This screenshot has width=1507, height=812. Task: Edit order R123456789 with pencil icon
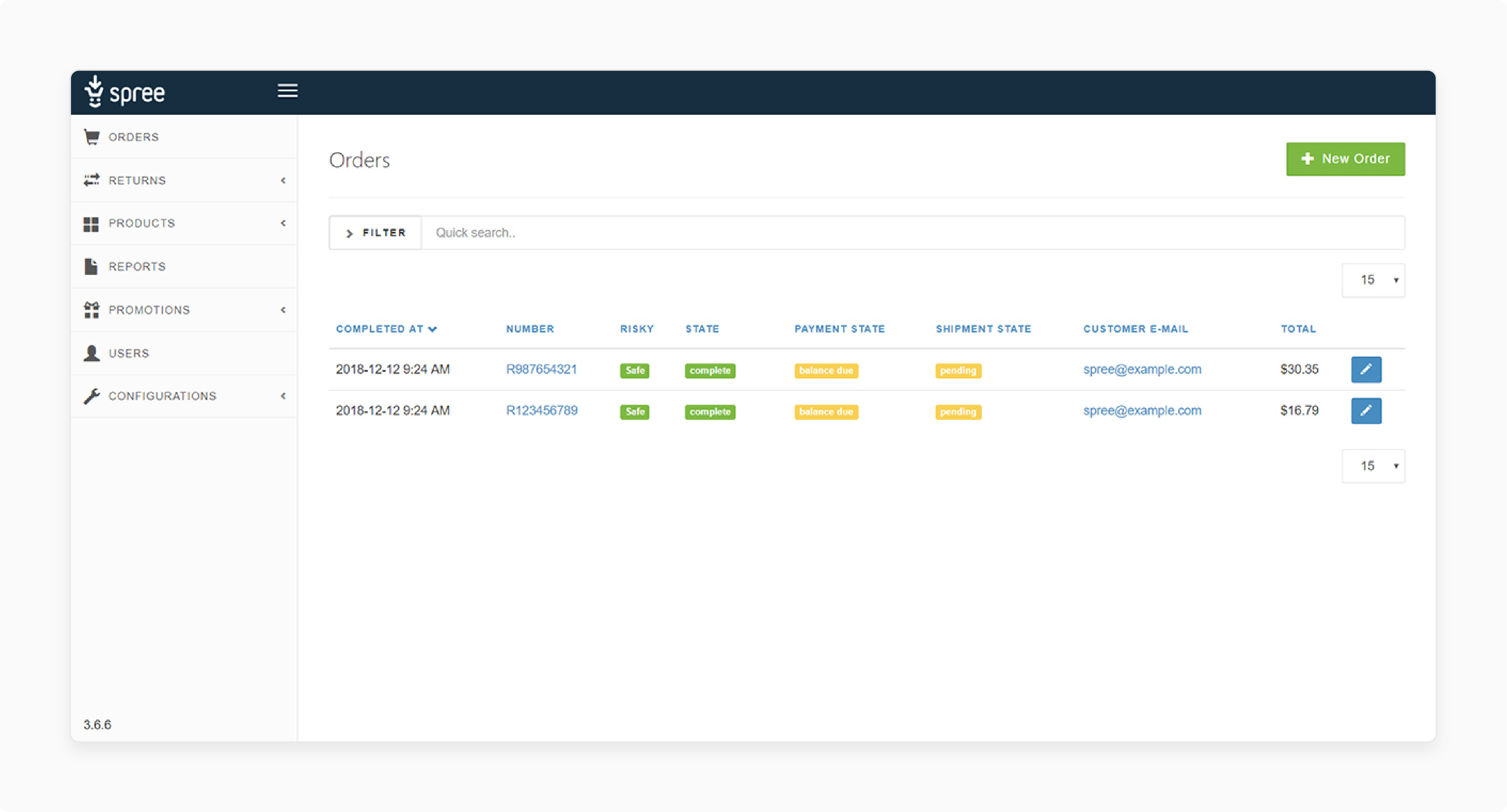[1366, 410]
